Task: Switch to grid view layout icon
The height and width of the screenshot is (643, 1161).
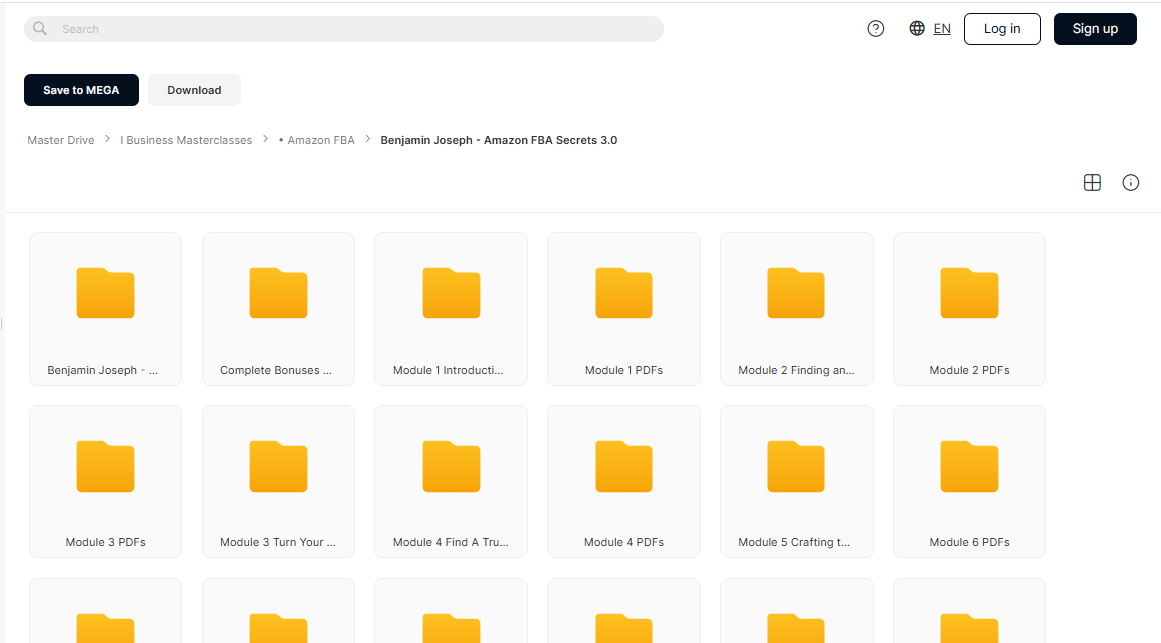Action: pos(1092,182)
